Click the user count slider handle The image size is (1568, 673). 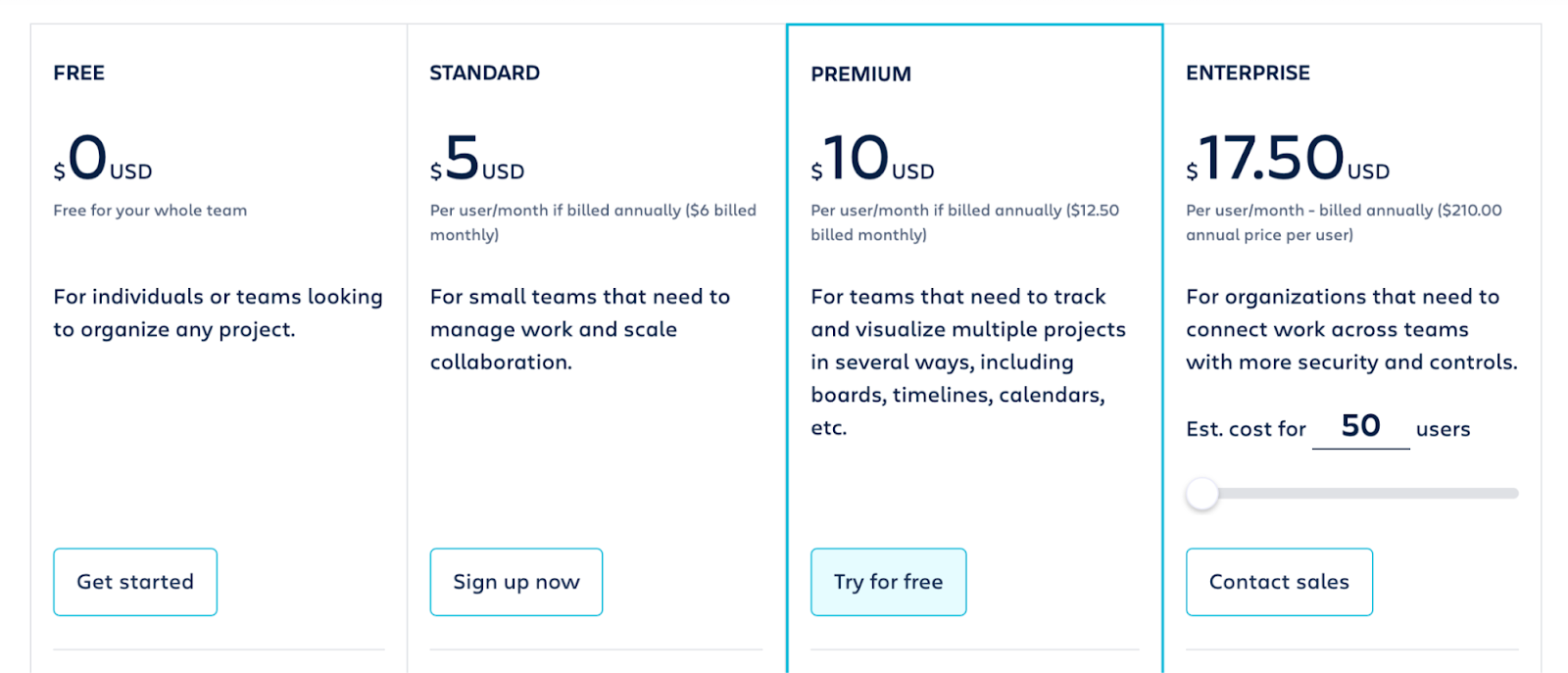pyautogui.click(x=1202, y=494)
